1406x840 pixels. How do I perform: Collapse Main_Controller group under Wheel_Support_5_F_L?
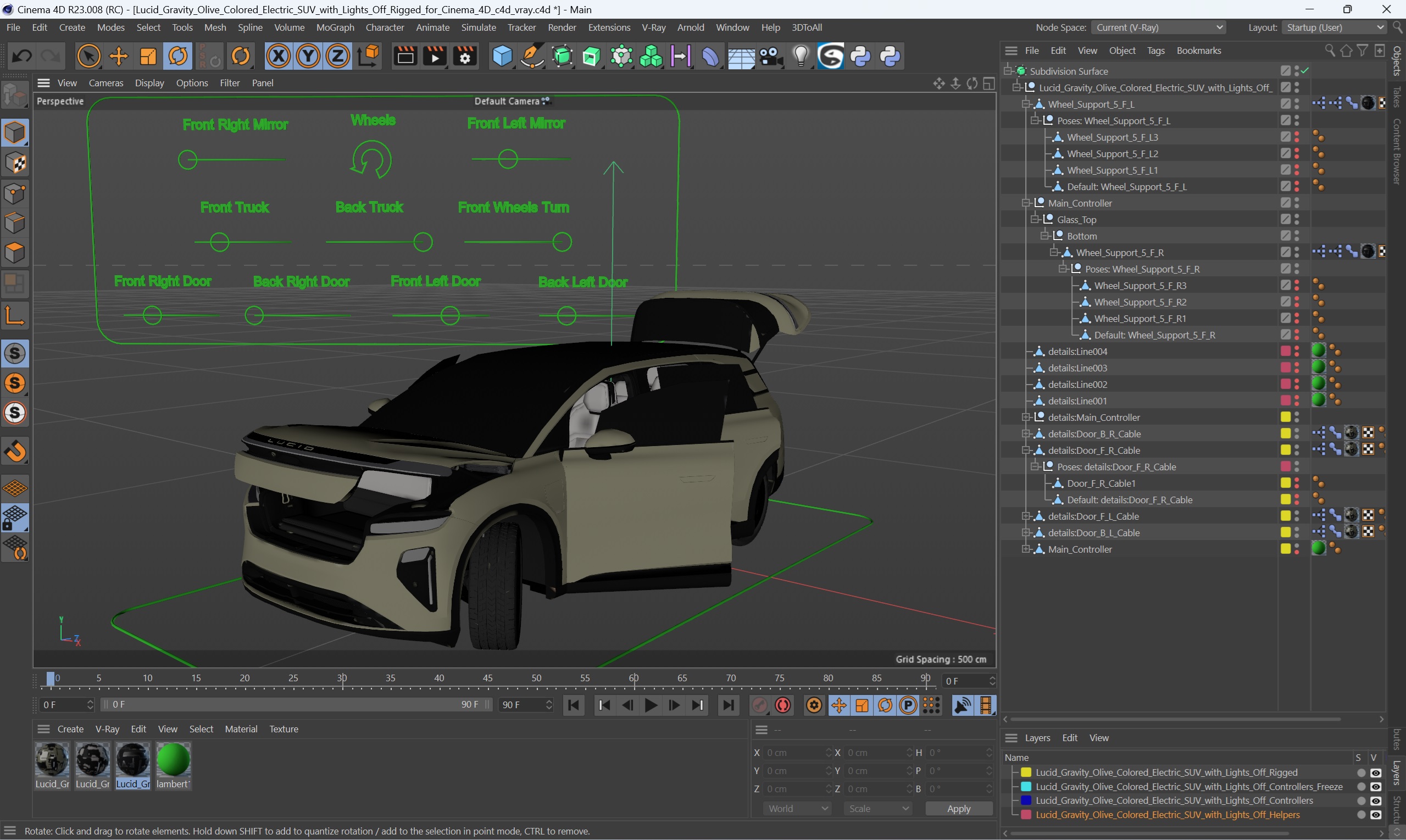click(1026, 203)
